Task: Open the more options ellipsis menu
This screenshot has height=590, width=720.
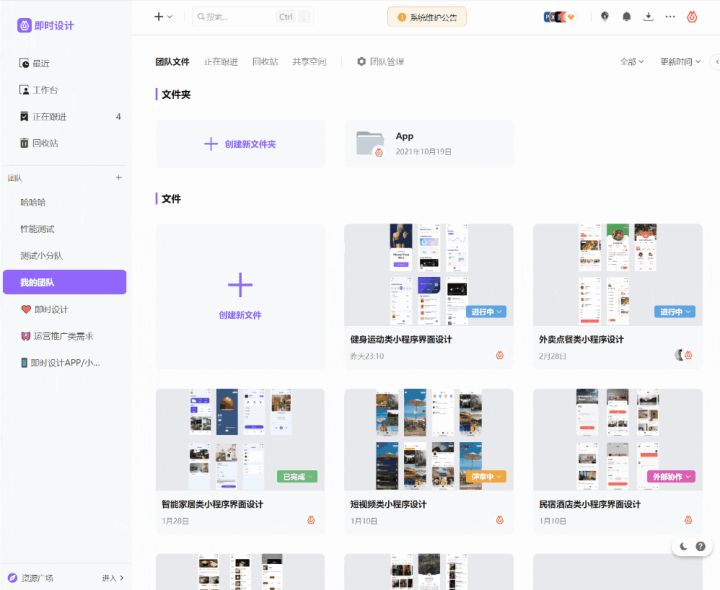Action: pos(670,17)
